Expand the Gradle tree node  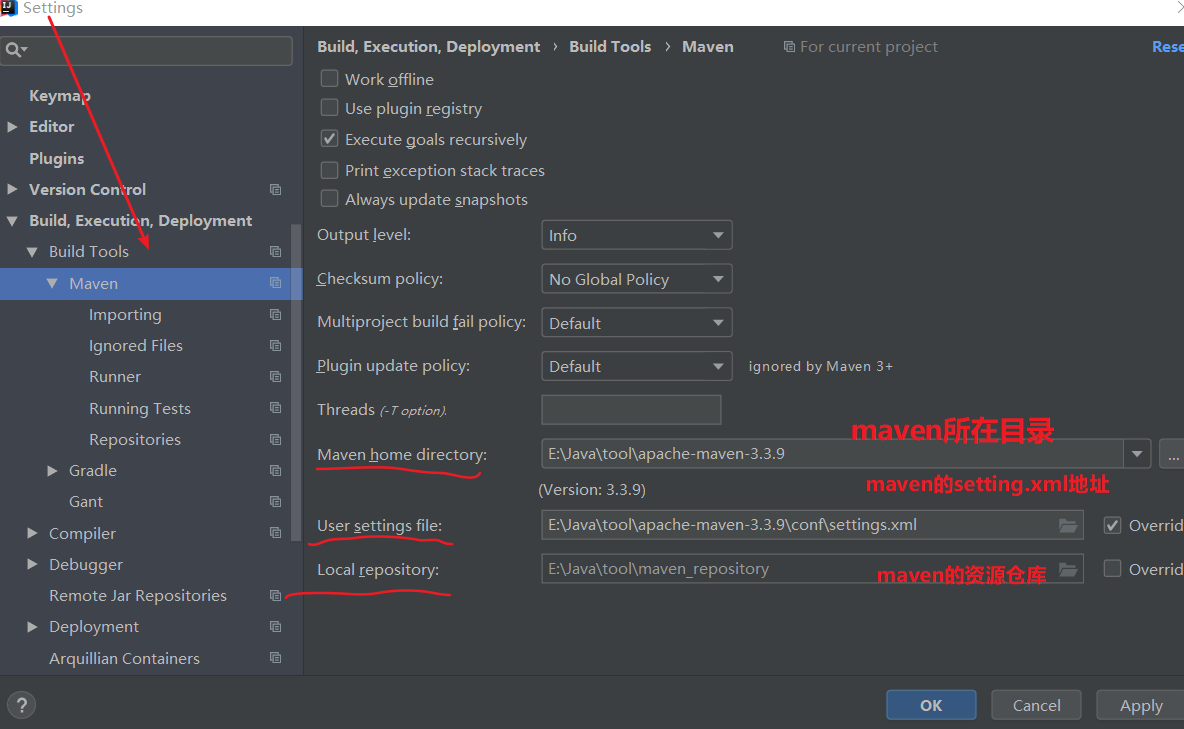(53, 471)
